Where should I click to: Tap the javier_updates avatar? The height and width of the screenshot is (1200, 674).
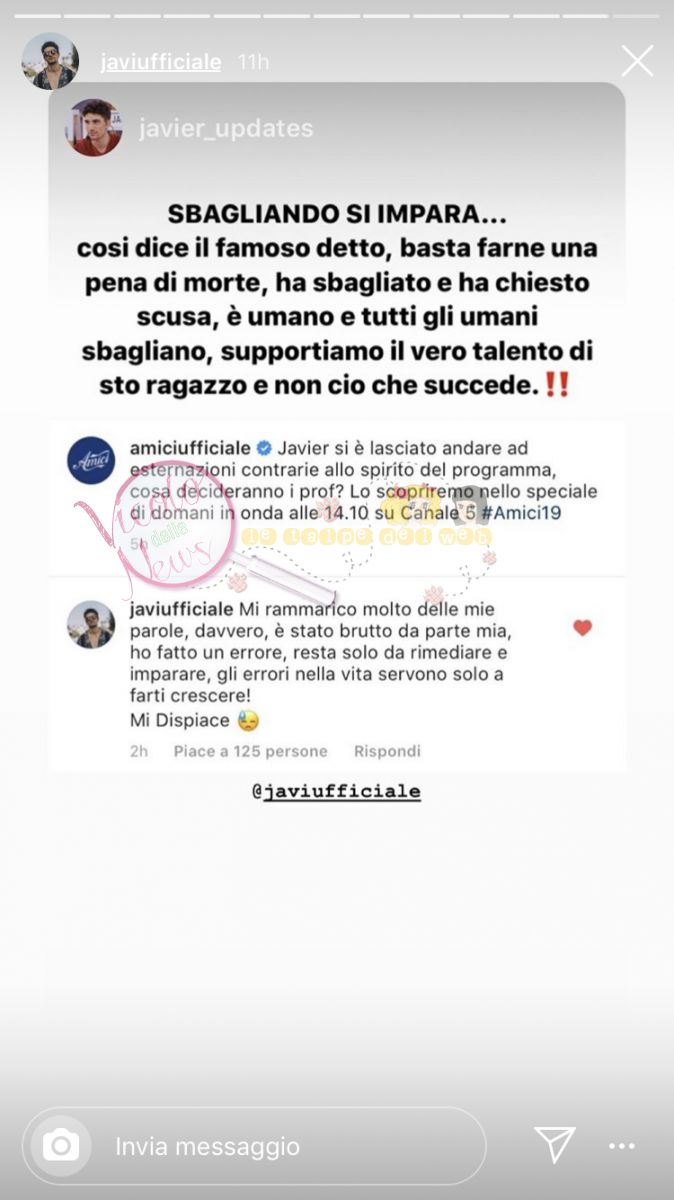pyautogui.click(x=94, y=128)
